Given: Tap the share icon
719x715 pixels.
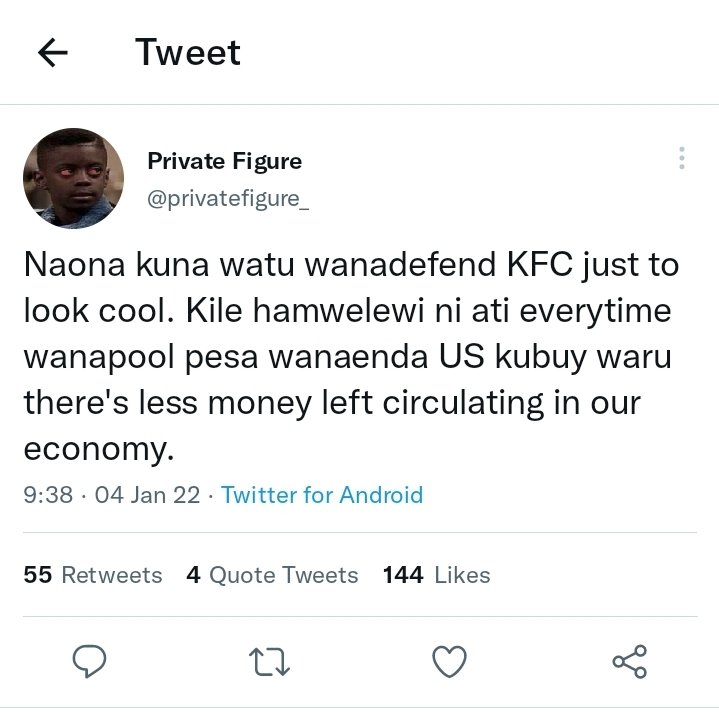Looking at the screenshot, I should (x=630, y=661).
